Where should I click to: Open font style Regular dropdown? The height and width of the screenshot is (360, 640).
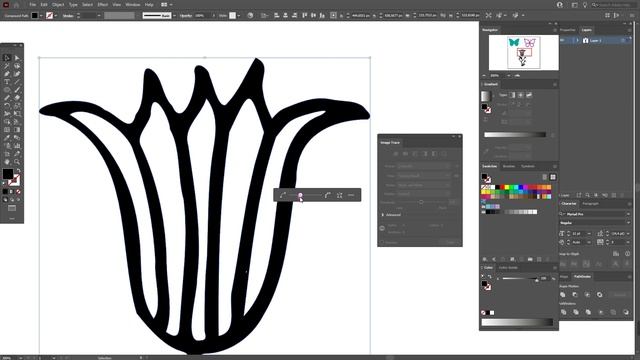628,223
